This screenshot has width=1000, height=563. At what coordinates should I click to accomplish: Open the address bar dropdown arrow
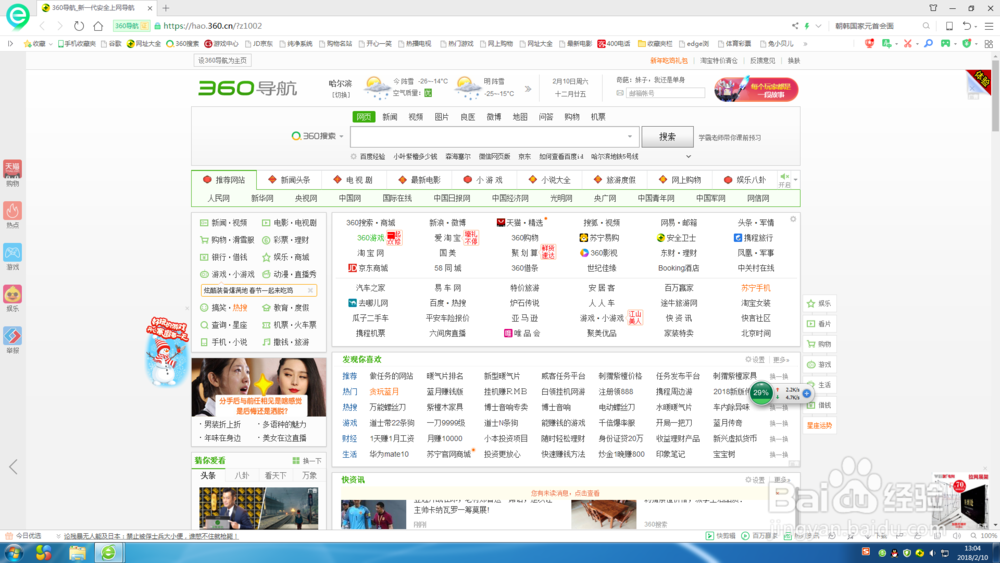click(x=818, y=26)
